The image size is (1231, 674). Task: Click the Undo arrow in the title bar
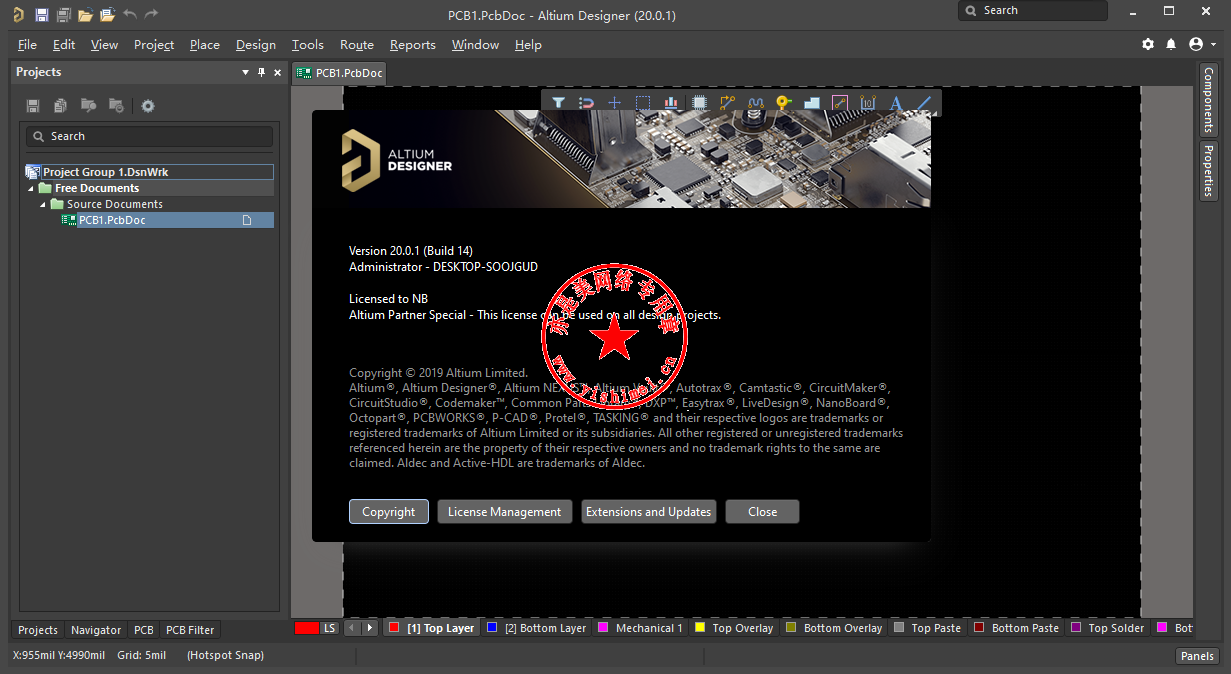coord(130,14)
